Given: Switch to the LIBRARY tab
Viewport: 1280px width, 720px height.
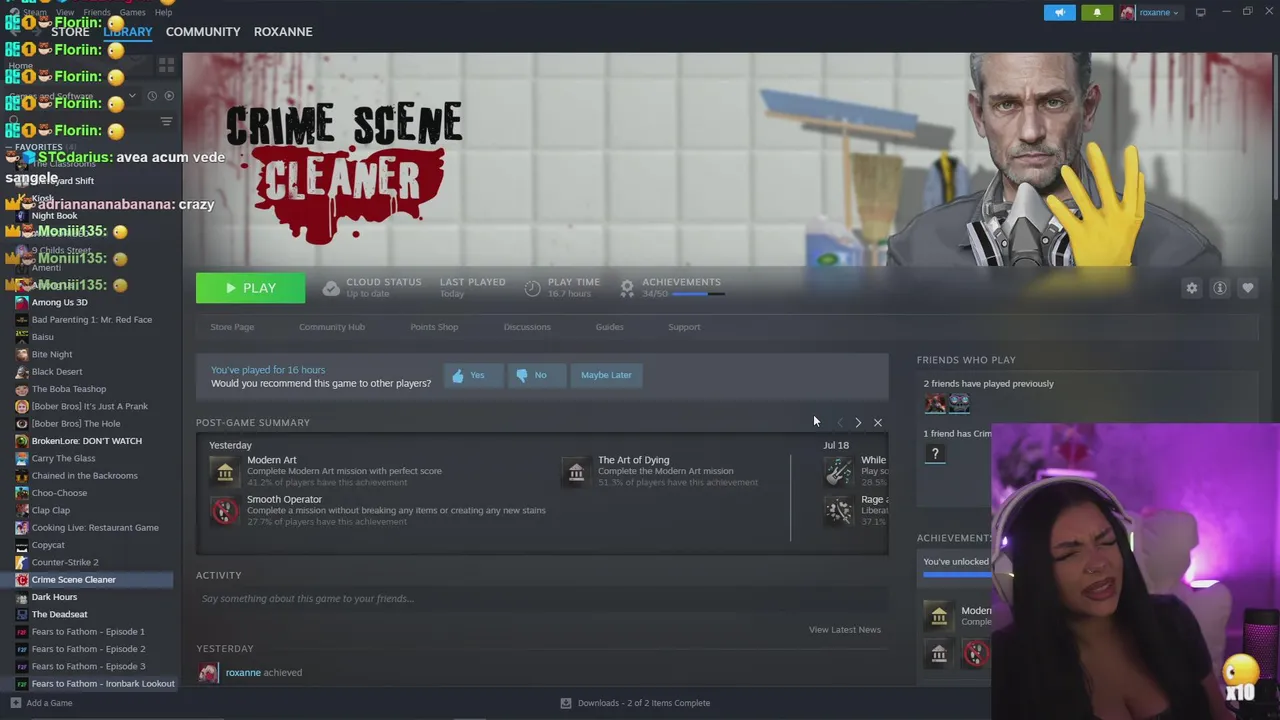Looking at the screenshot, I should click(127, 31).
